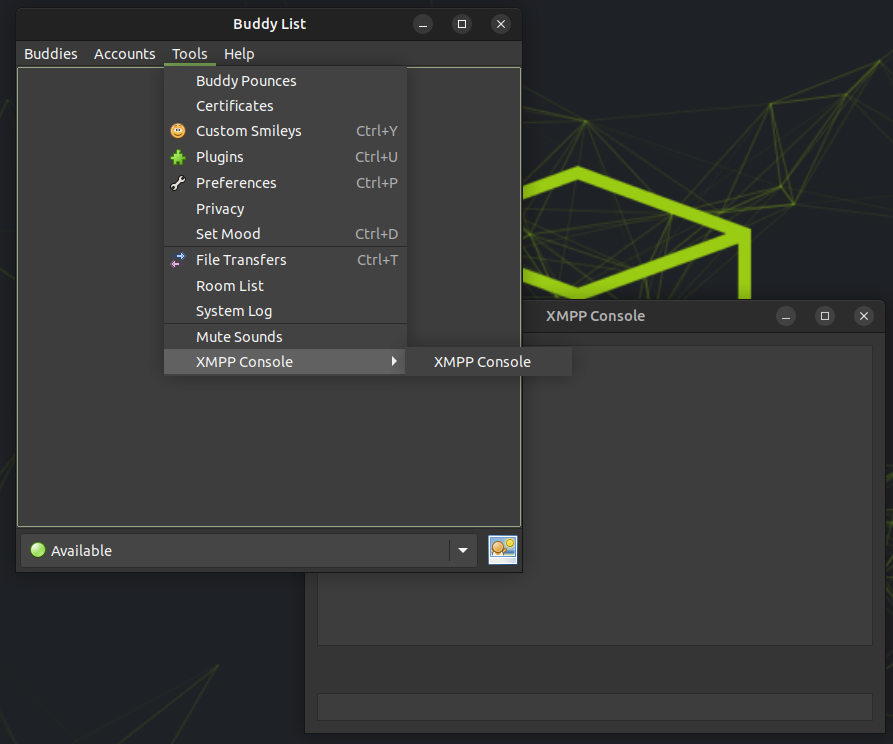
Task: Open the Accounts menu
Action: click(x=125, y=54)
